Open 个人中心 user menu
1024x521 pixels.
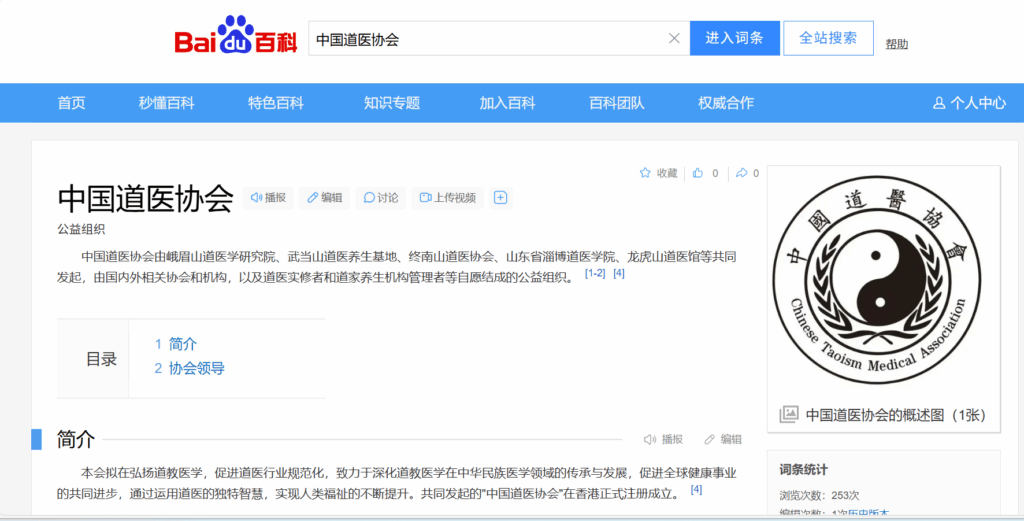click(x=970, y=103)
